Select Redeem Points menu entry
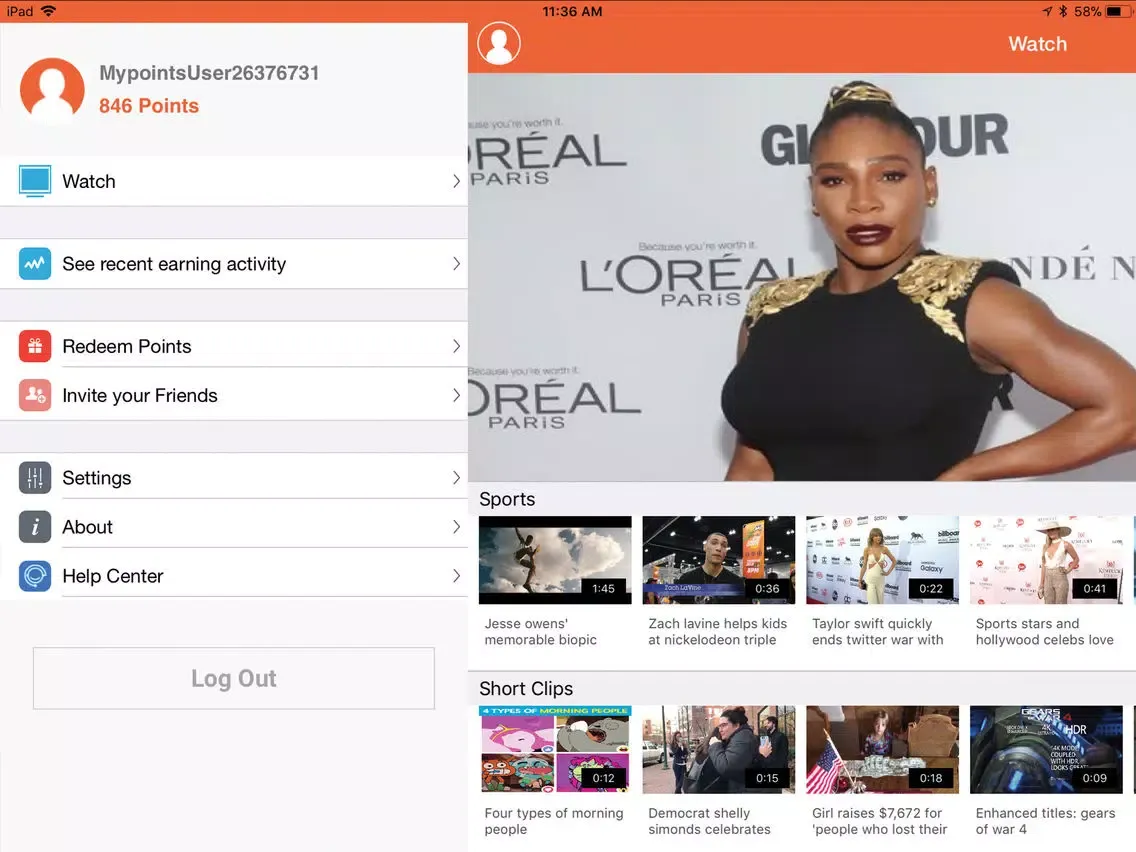 click(233, 346)
